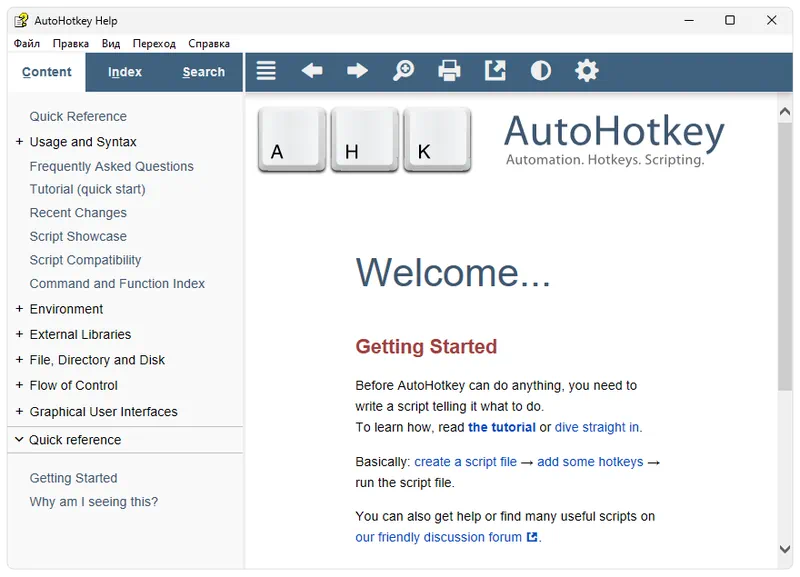The height and width of the screenshot is (577, 800).
Task: Collapse the Quick reference panel chevron
Action: click(19, 439)
